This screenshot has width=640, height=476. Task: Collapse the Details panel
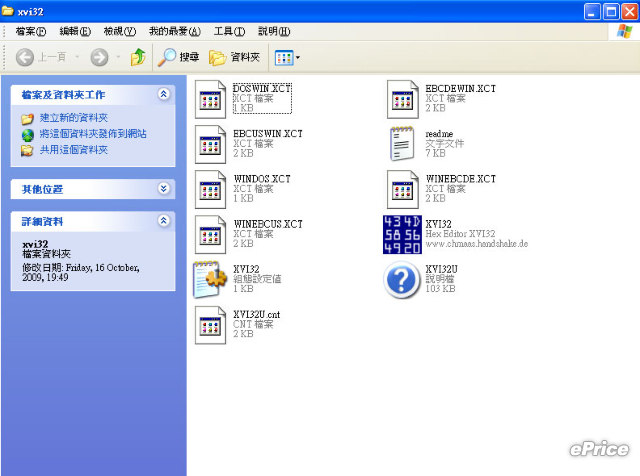tap(164, 220)
